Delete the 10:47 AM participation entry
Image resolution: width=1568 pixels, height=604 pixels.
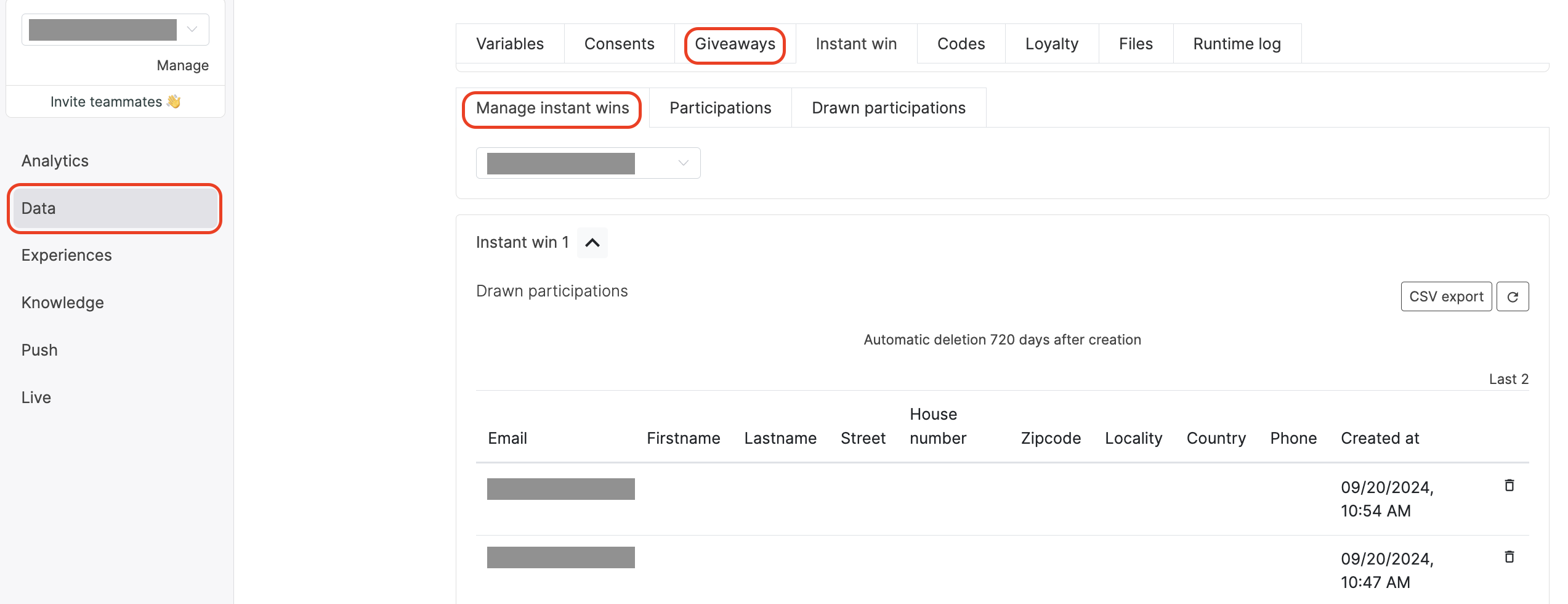coord(1509,557)
